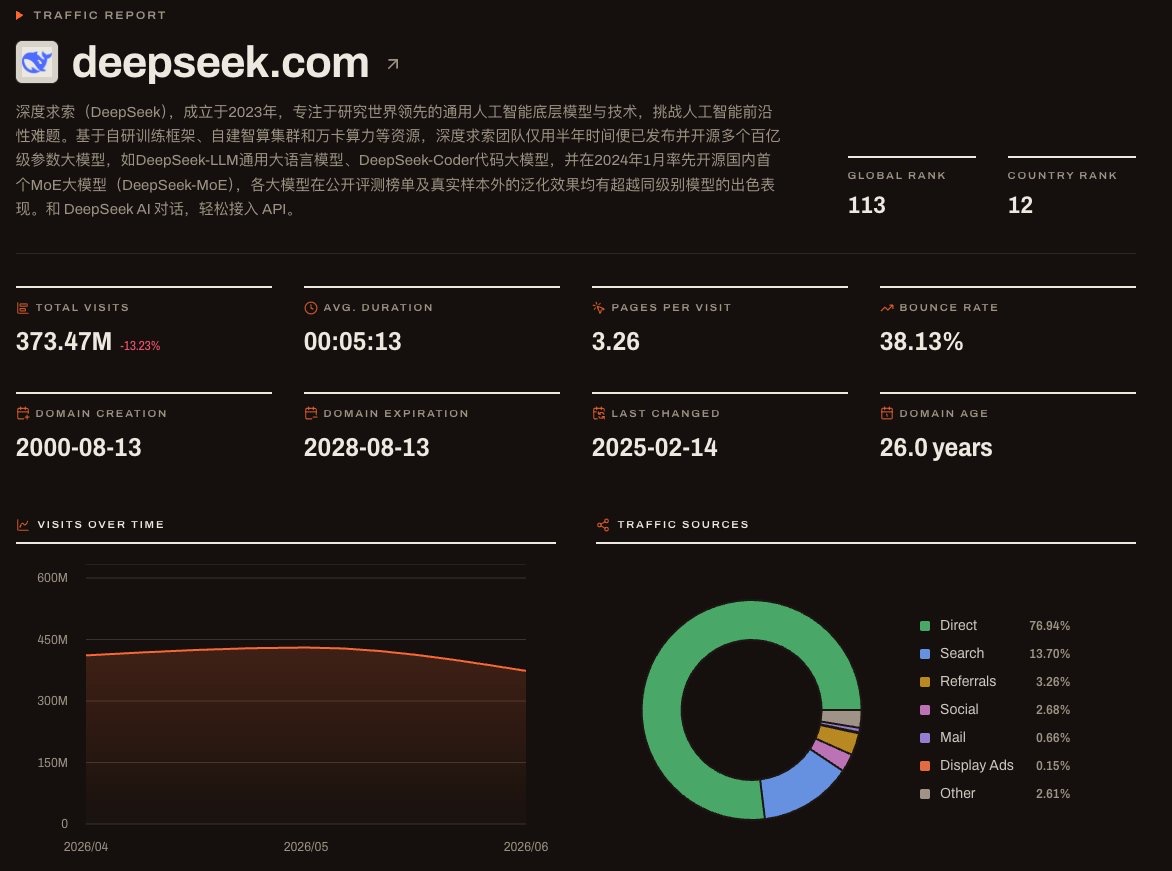Screen dimensions: 1172x871
Task: Click the Direct legend label
Action: click(x=958, y=626)
